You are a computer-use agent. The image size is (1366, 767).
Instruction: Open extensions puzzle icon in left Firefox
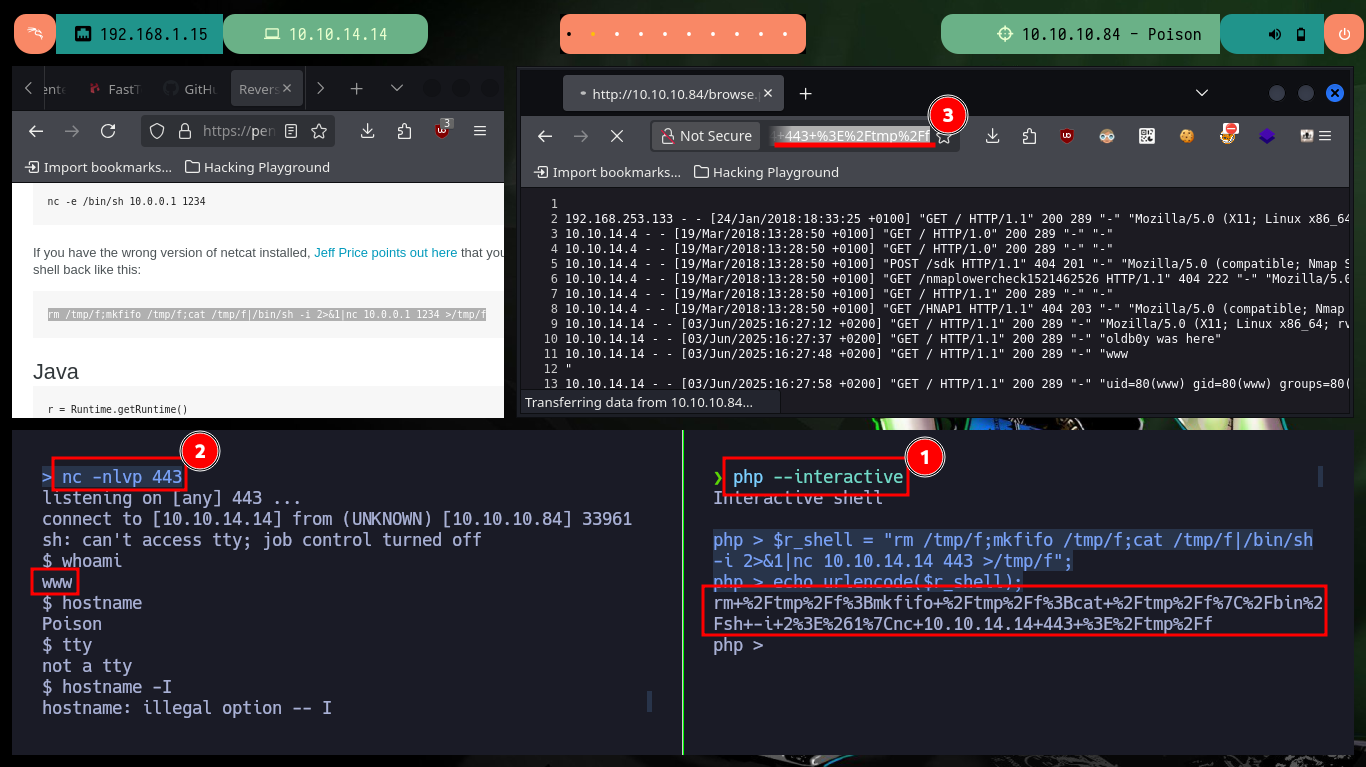404,131
